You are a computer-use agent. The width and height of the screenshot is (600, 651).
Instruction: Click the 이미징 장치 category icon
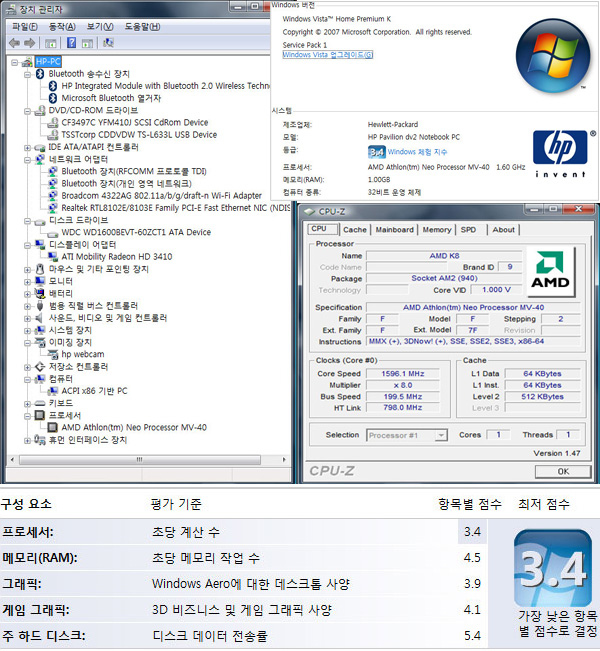tap(40, 343)
